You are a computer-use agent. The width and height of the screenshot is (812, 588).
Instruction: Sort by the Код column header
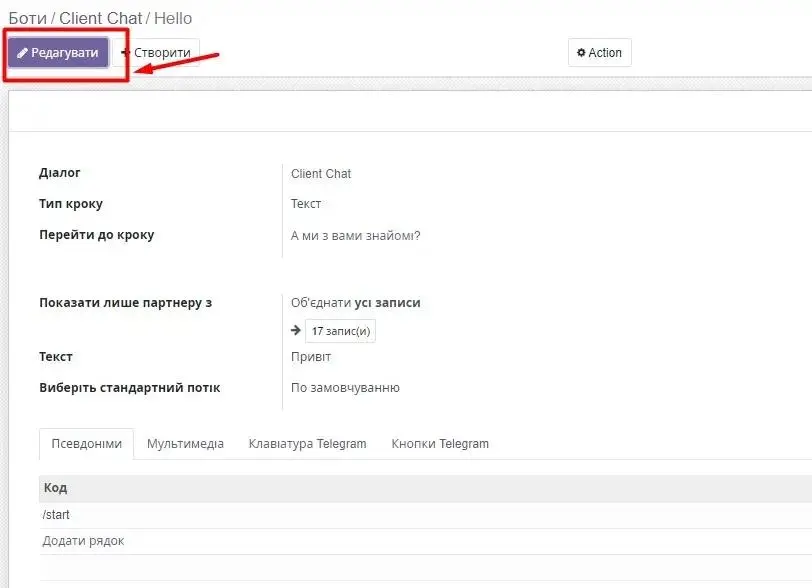point(55,488)
